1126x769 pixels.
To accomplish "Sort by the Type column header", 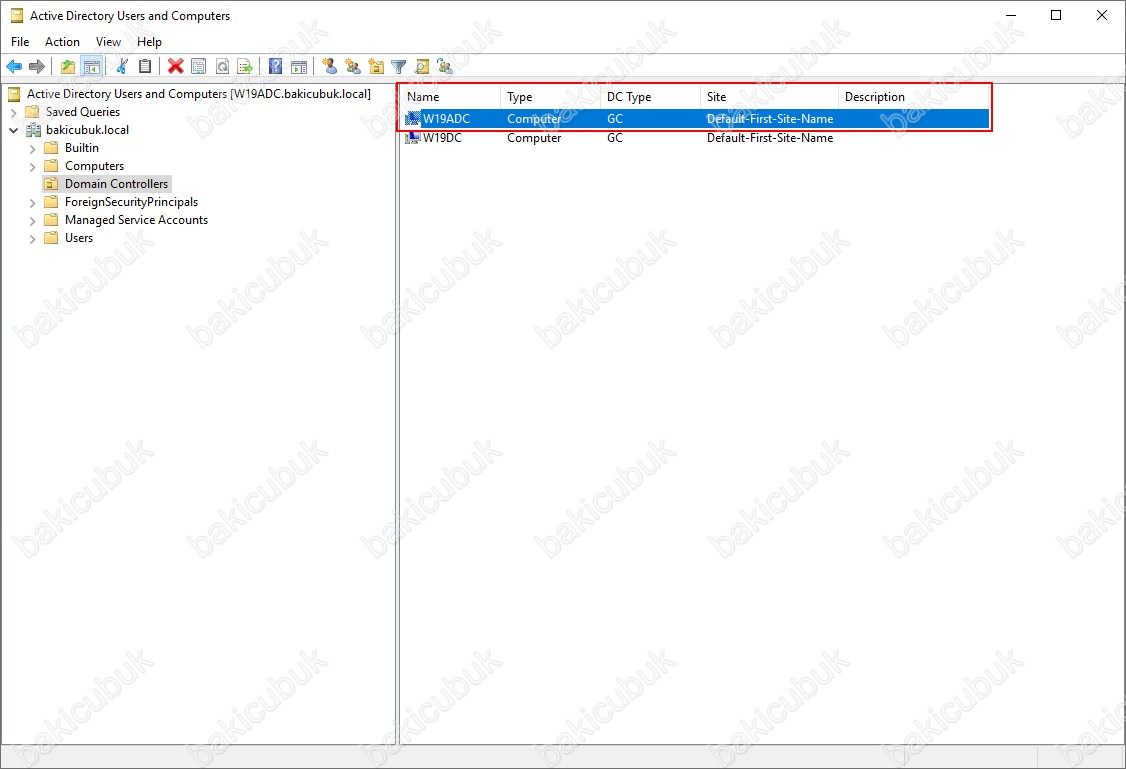I will click(550, 97).
